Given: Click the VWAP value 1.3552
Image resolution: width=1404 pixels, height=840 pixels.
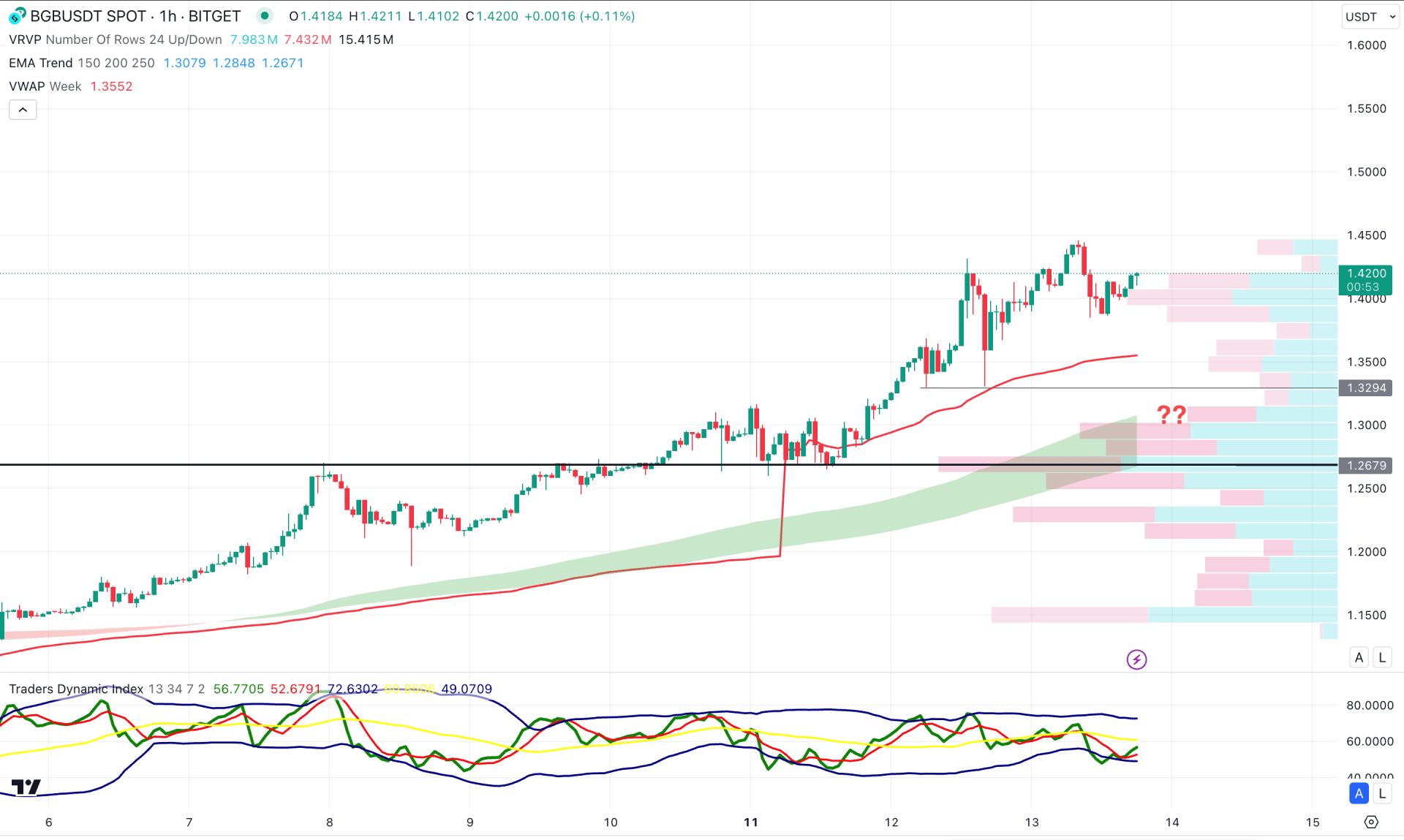Looking at the screenshot, I should coord(112,86).
